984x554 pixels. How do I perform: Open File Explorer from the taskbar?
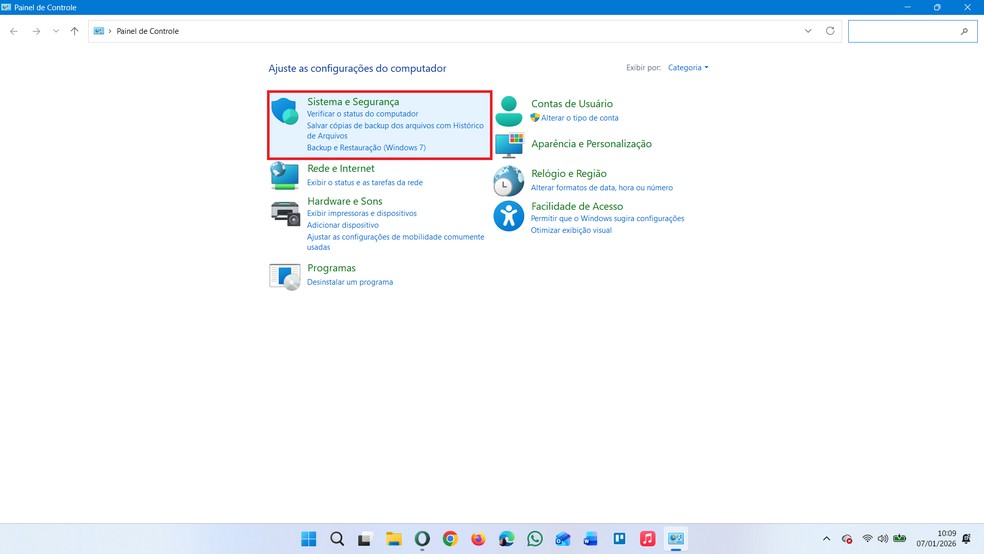pyautogui.click(x=393, y=539)
